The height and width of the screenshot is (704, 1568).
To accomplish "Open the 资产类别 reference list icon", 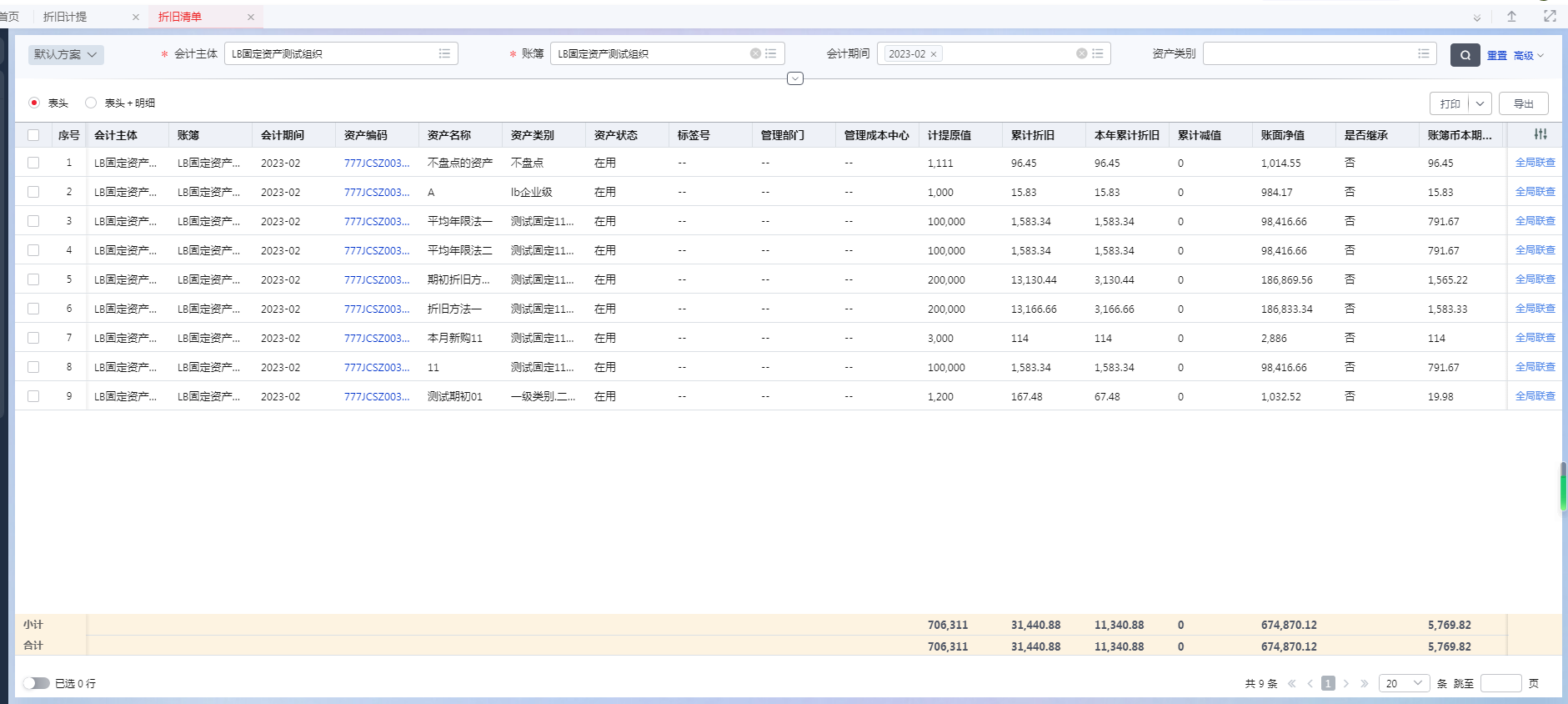I will [x=1424, y=53].
